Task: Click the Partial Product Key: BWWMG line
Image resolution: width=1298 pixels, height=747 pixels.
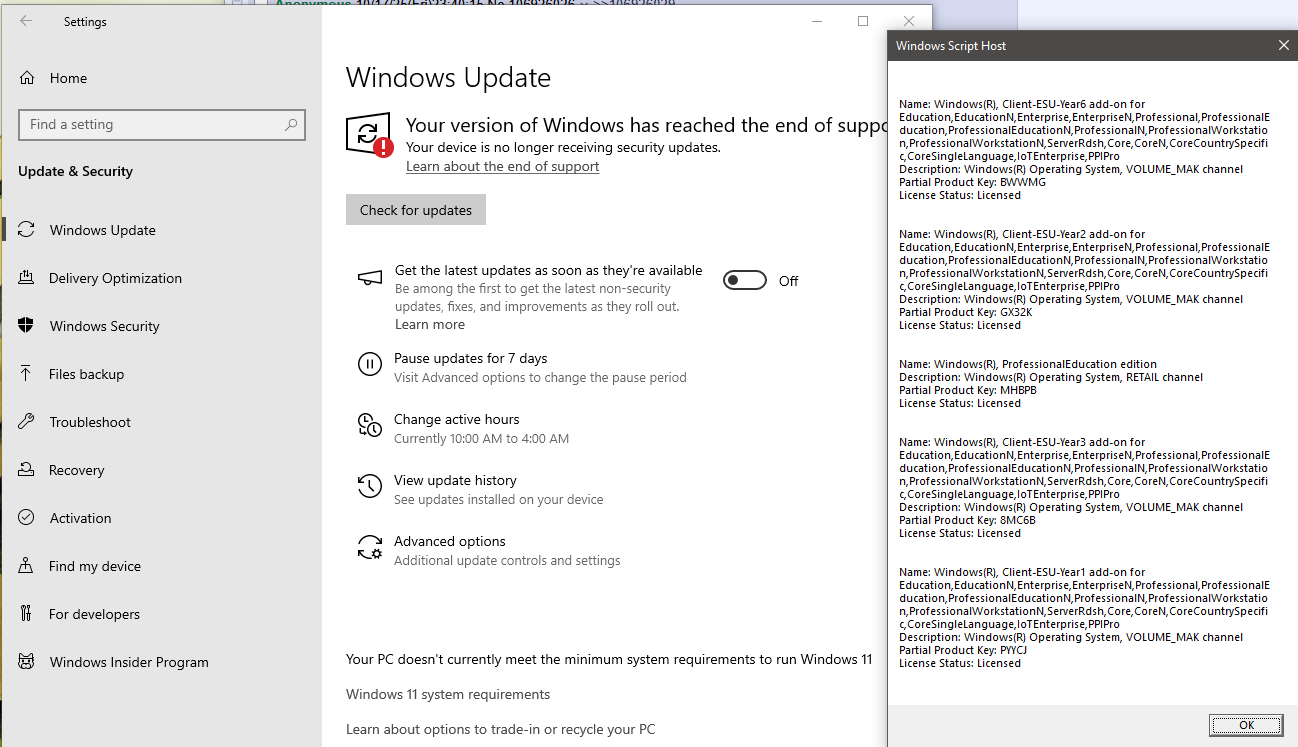Action: (x=970, y=182)
